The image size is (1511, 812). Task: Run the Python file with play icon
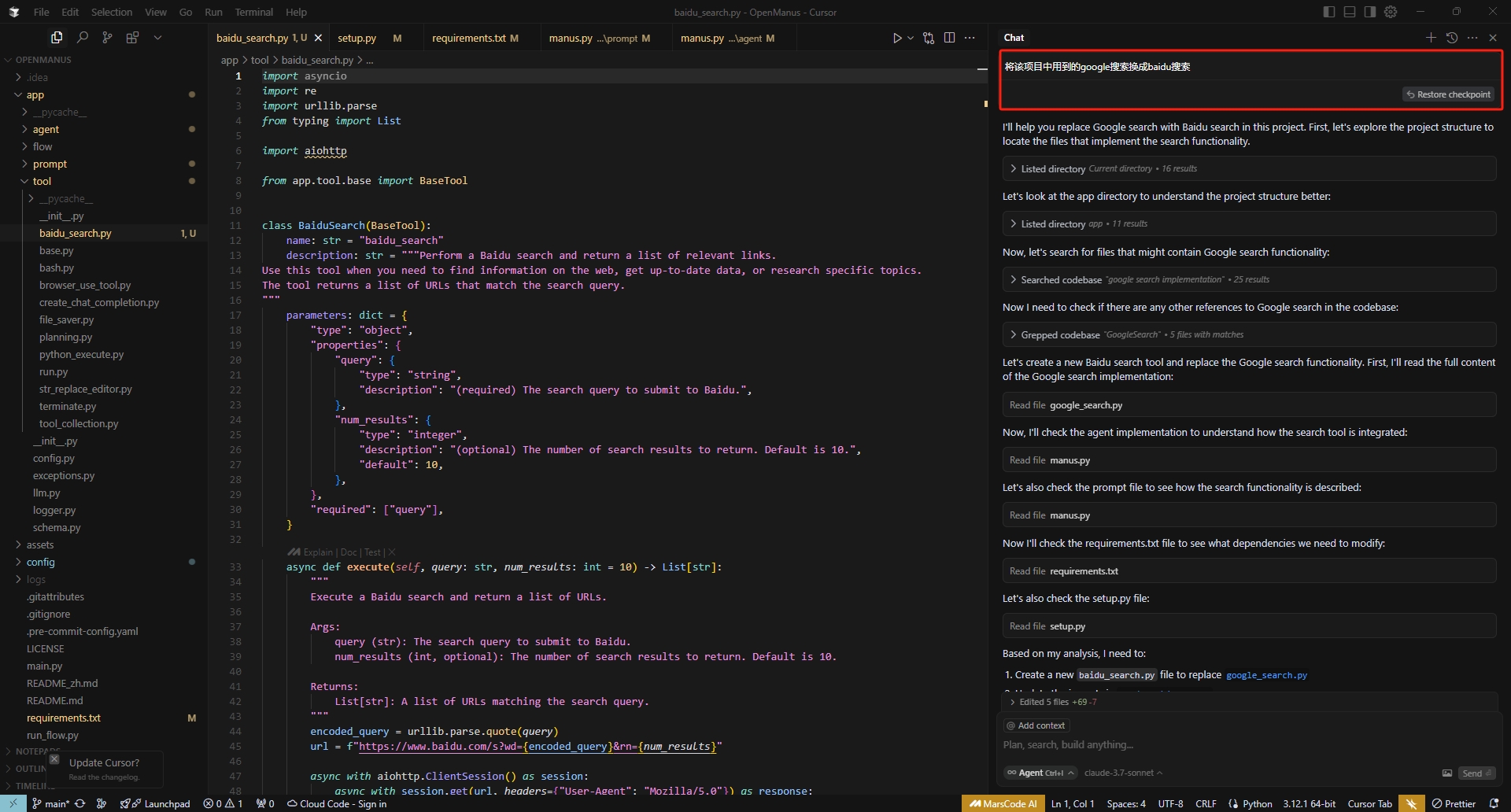[x=897, y=38]
